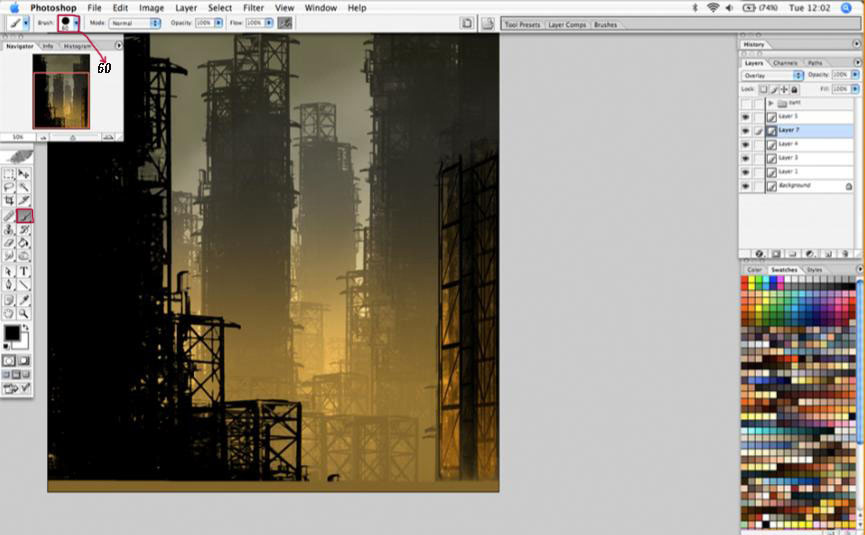Image resolution: width=865 pixels, height=535 pixels.
Task: Select the Paint Bucket tool
Action: pyautogui.click(x=24, y=243)
